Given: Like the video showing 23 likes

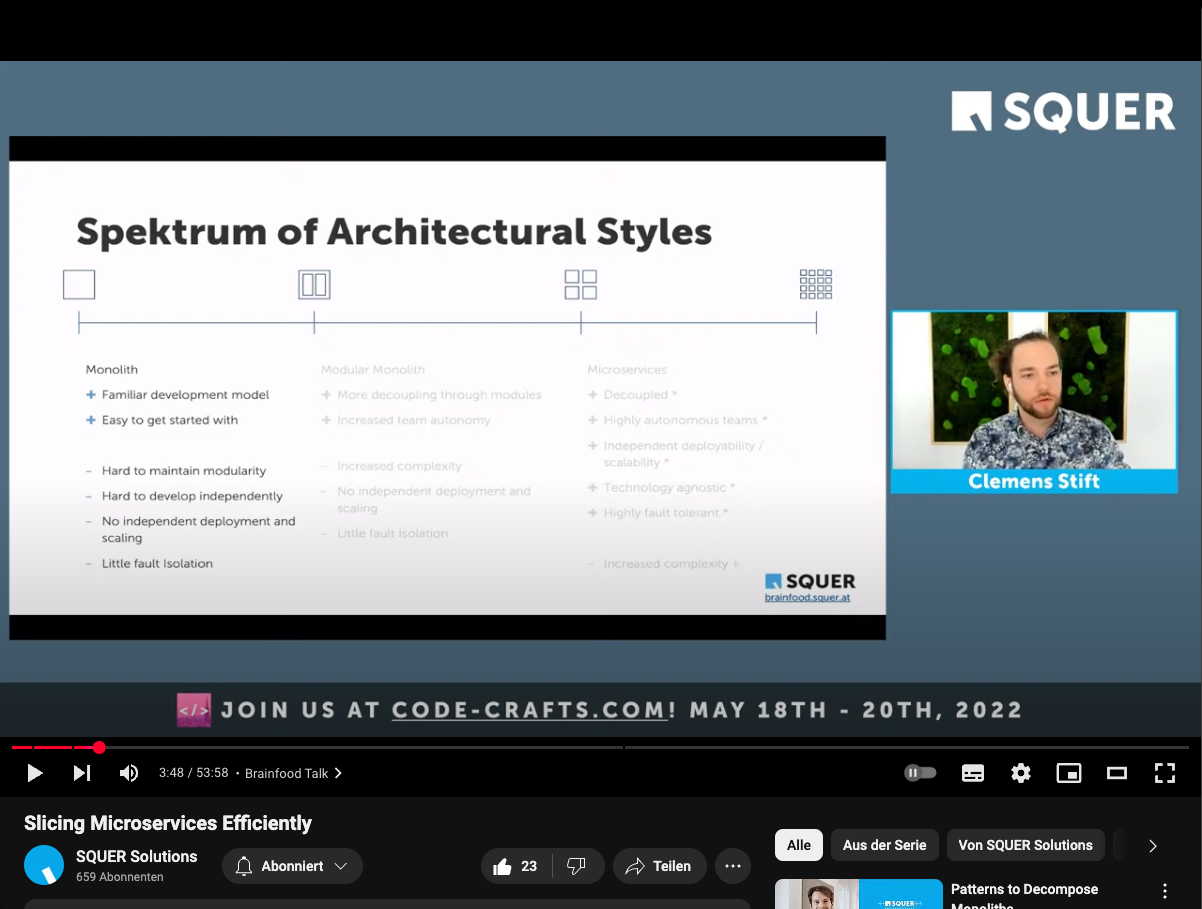Looking at the screenshot, I should point(515,866).
